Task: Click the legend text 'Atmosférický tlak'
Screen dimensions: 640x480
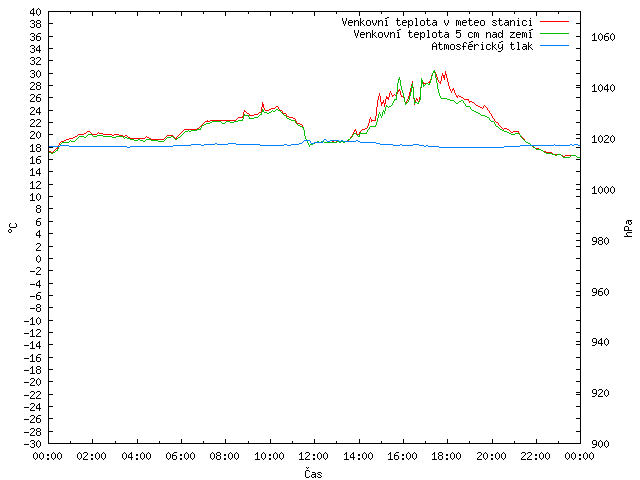Action: pos(482,47)
